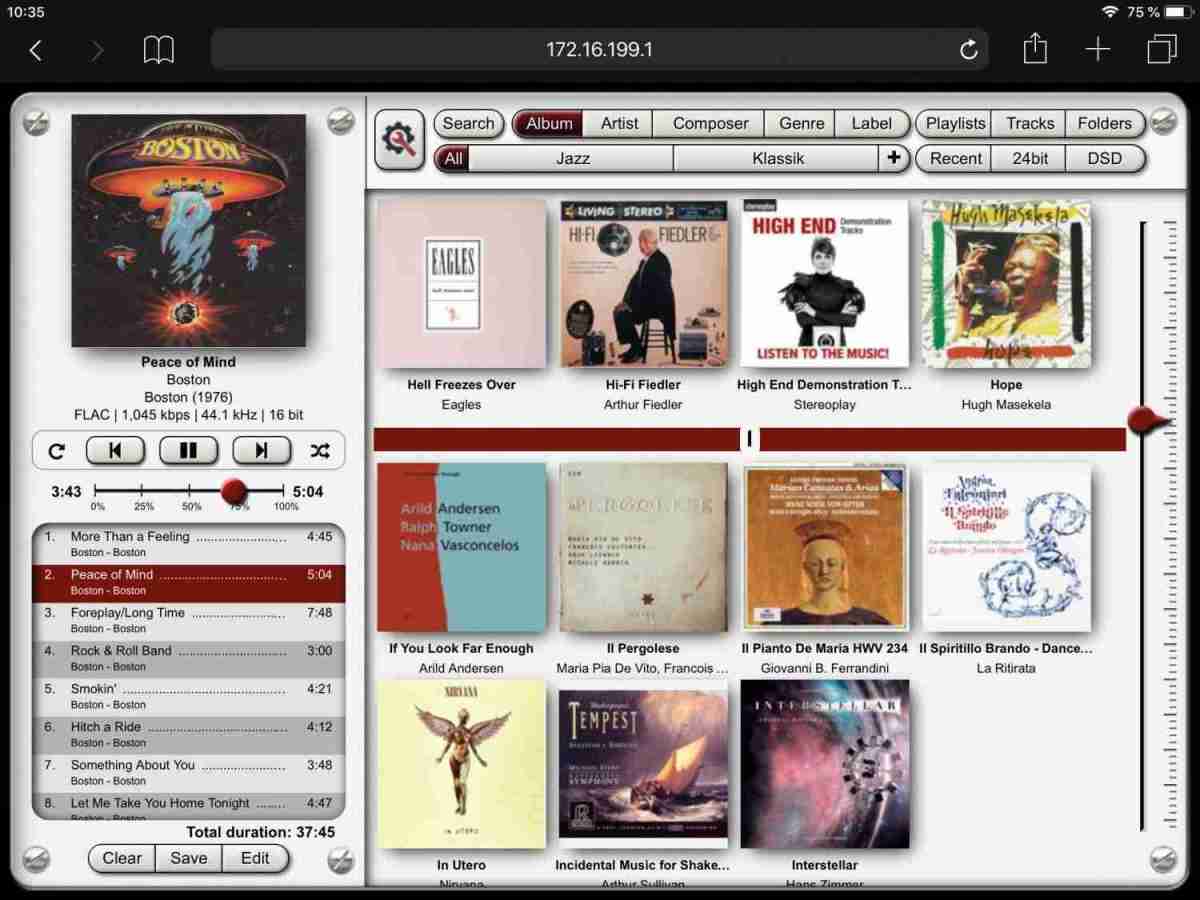Open Il Pergolese album cover
1200x900 pixels.
[x=643, y=548]
